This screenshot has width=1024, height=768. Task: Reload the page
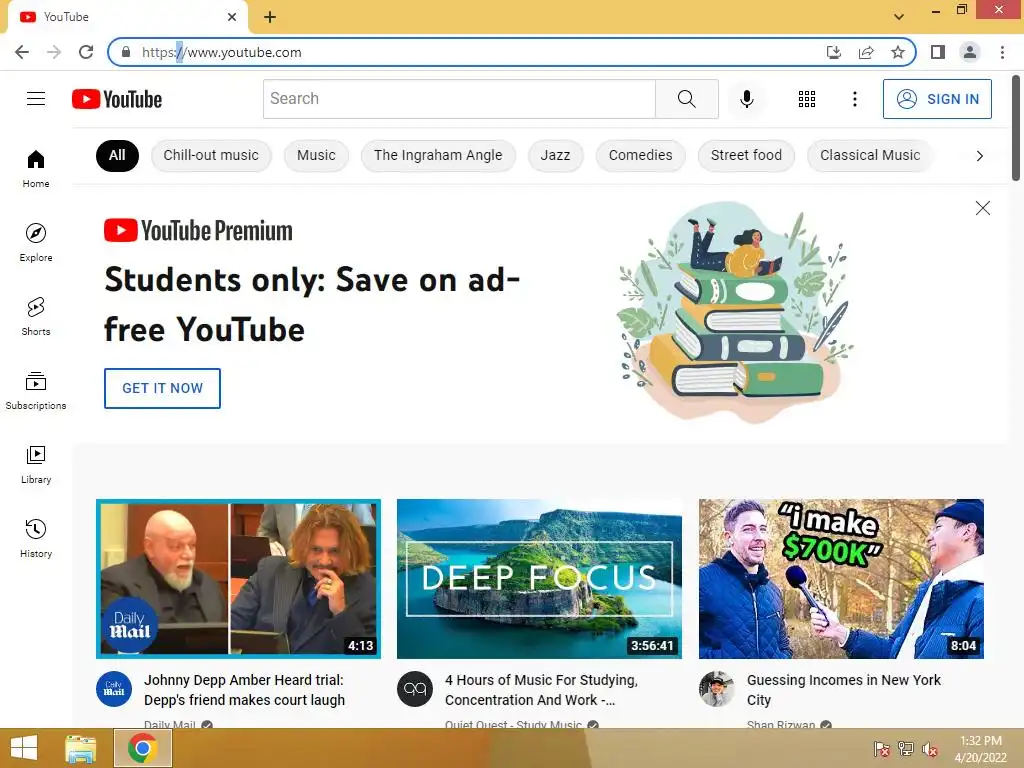point(86,52)
